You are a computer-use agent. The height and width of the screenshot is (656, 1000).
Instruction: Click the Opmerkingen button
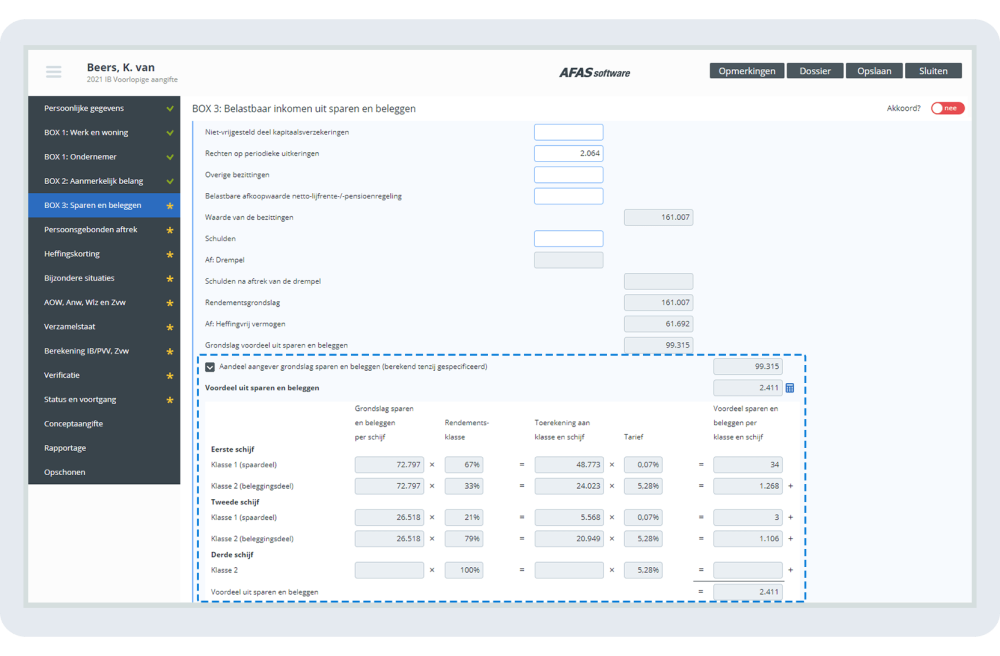pos(747,71)
